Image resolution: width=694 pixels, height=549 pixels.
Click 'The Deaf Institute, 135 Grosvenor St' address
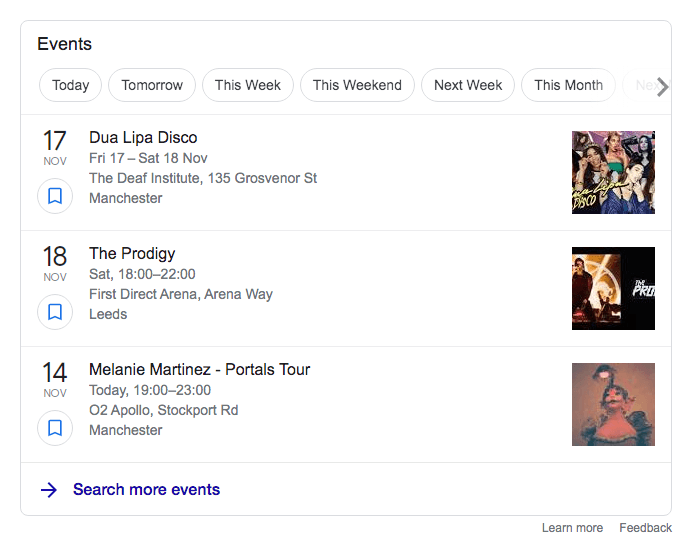[203, 178]
